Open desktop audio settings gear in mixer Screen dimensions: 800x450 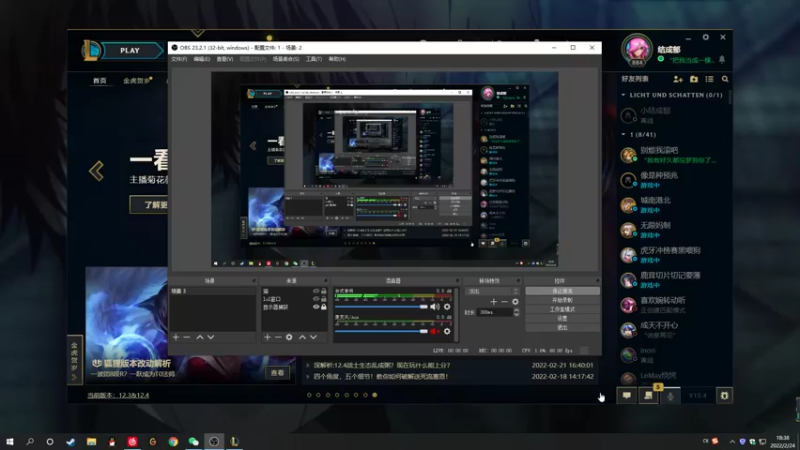pyautogui.click(x=447, y=307)
